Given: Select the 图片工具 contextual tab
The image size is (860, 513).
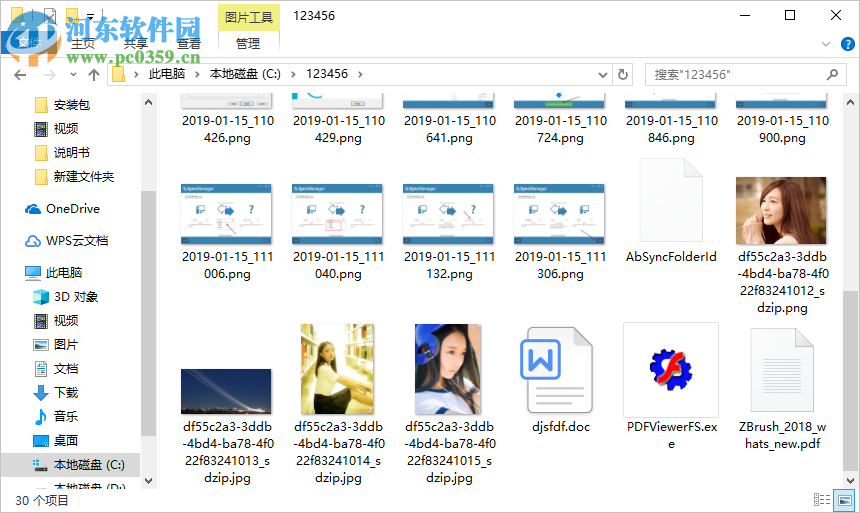Looking at the screenshot, I should click(249, 17).
